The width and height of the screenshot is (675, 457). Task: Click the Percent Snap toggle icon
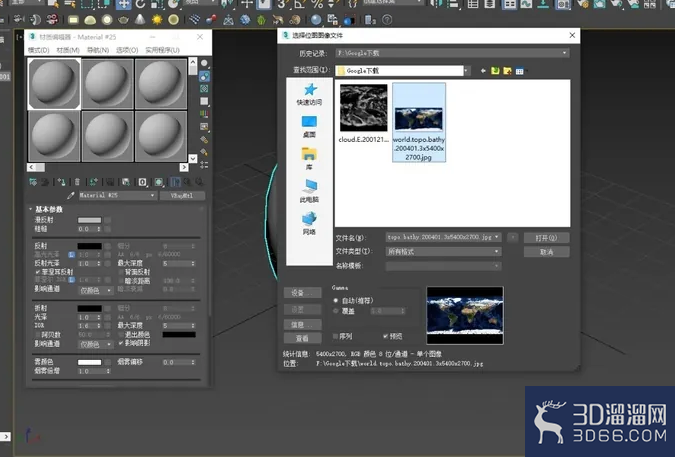click(x=317, y=4)
